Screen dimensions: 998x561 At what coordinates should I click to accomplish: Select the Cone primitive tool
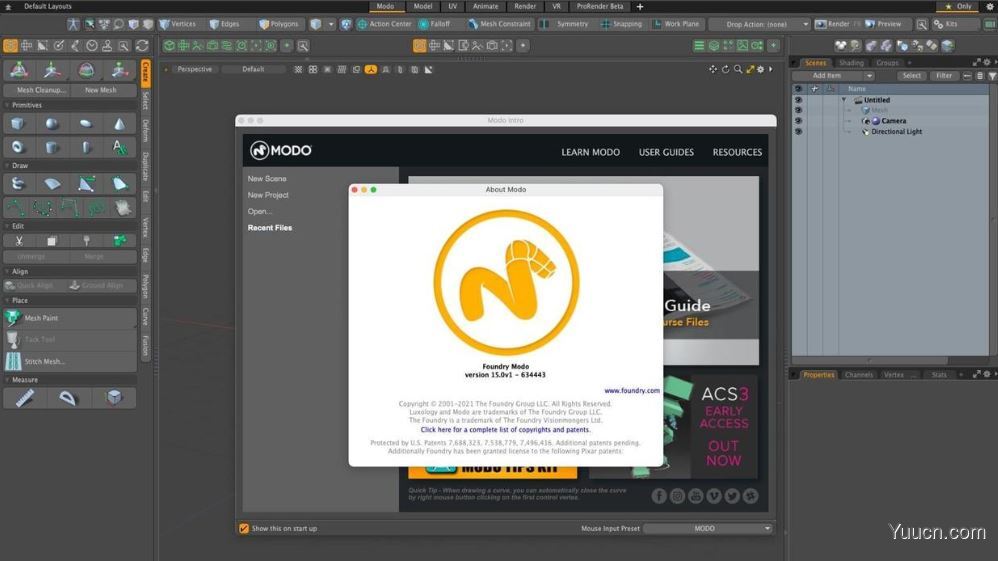click(119, 124)
